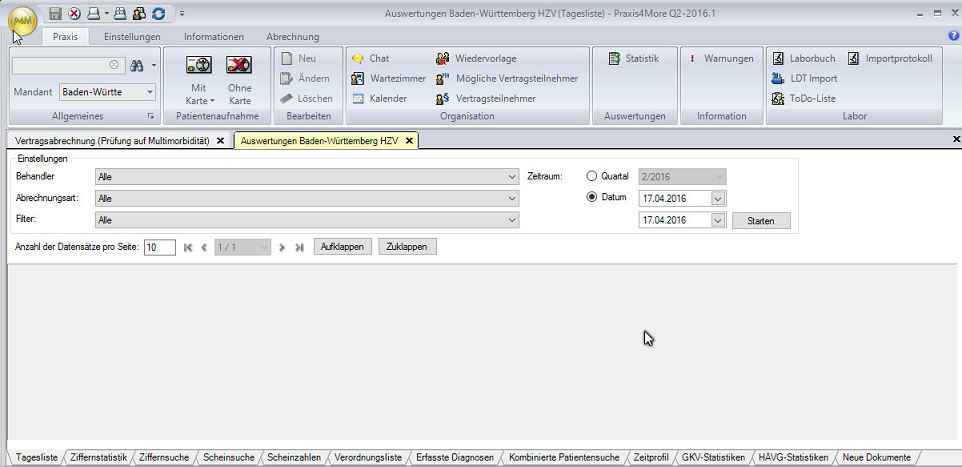Viewport: 962px width, 467px height.
Task: Switch to the Erfasste Diagnosen tab
Action: pyautogui.click(x=455, y=457)
